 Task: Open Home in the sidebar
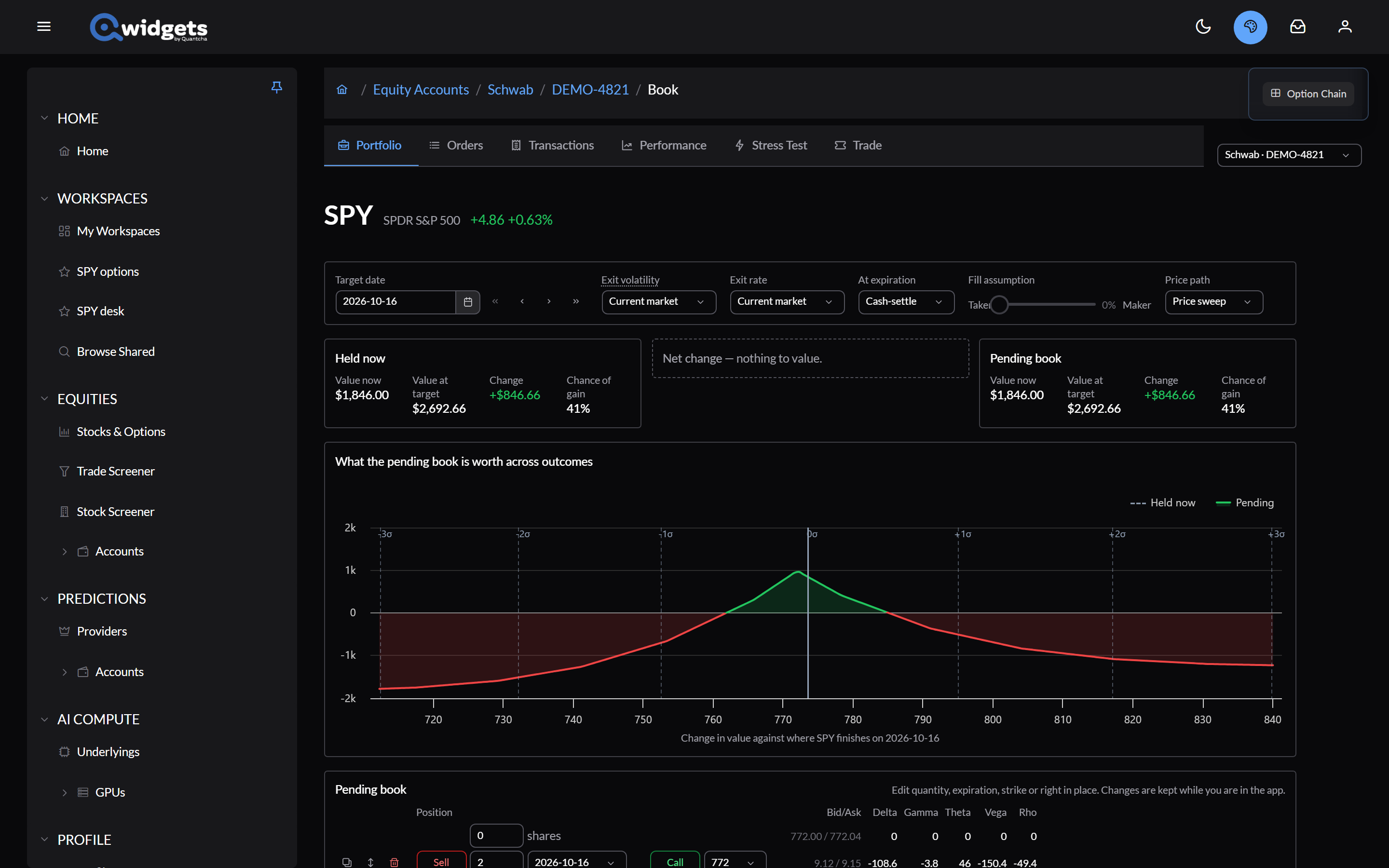tap(92, 151)
